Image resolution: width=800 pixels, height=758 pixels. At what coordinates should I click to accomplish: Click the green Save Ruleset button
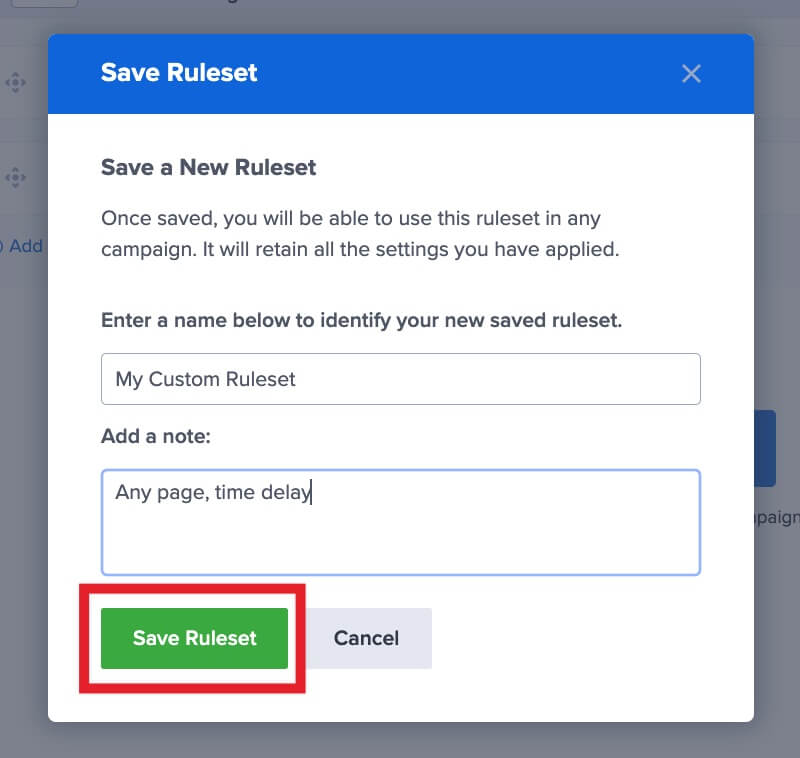pyautogui.click(x=193, y=638)
